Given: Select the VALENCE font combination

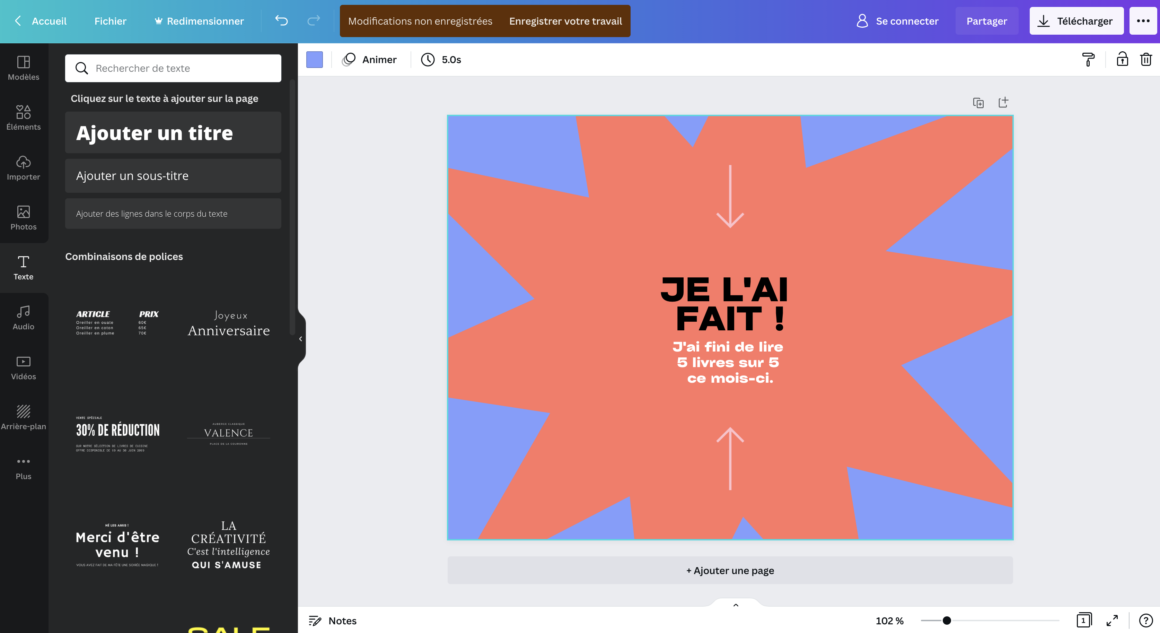Looking at the screenshot, I should point(229,433).
